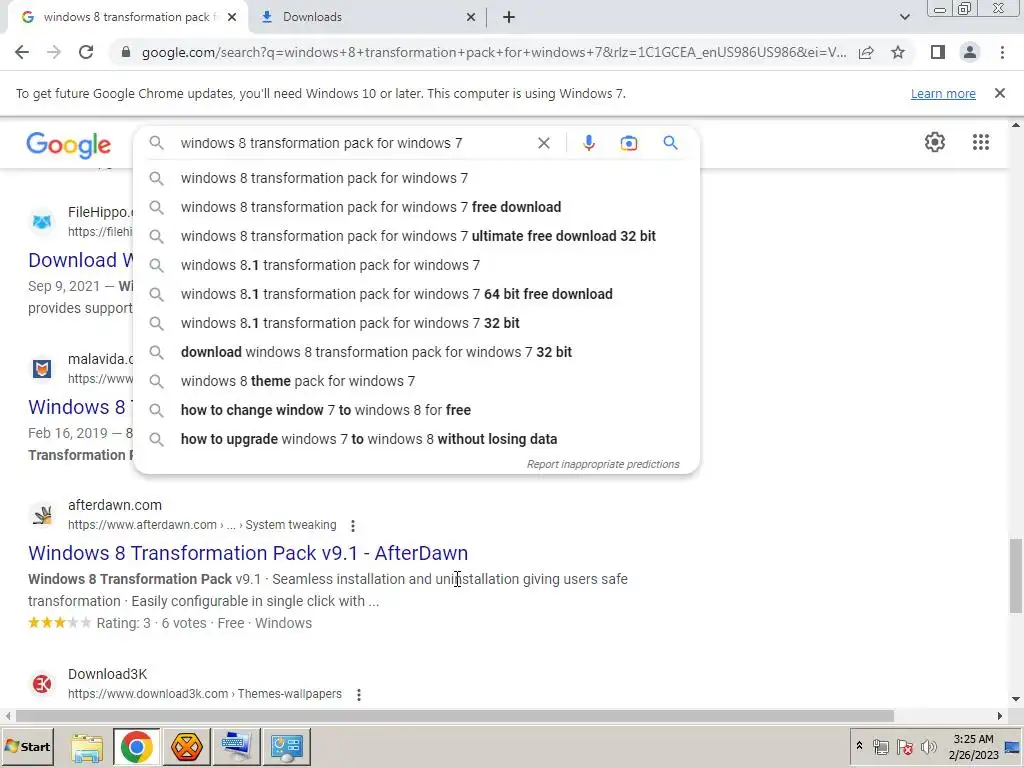
Task: Choose suggestion starting with download windows 8
Action: 417,352
